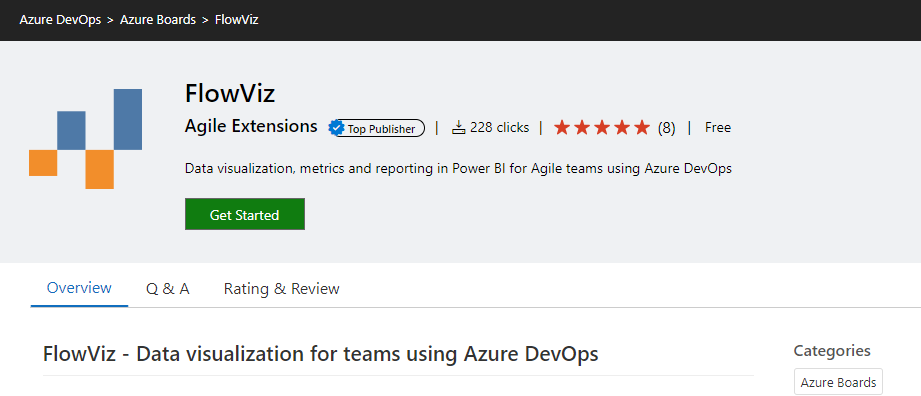The width and height of the screenshot is (921, 396).
Task: Click the FlowViz extension title heading
Action: (x=230, y=93)
